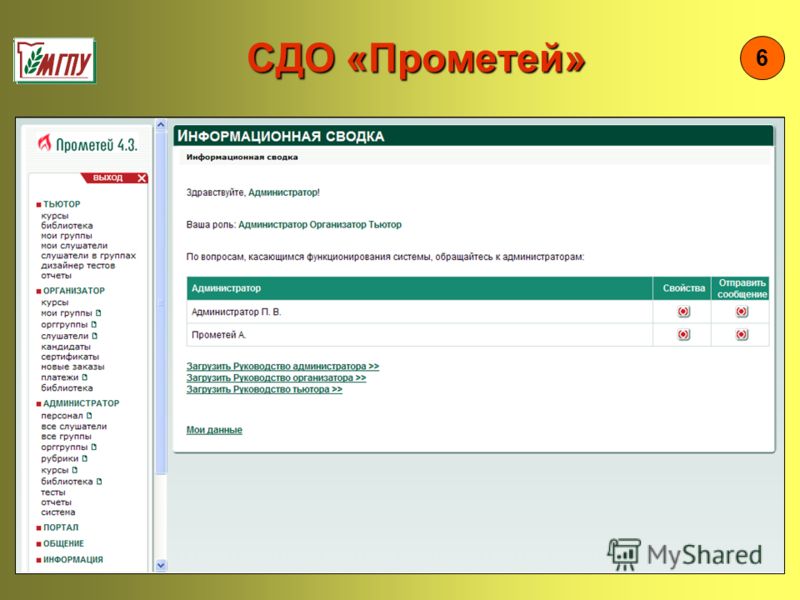Expand the ОБЩЕНИЕ menu section
Viewport: 800px width, 600px height.
pos(60,544)
